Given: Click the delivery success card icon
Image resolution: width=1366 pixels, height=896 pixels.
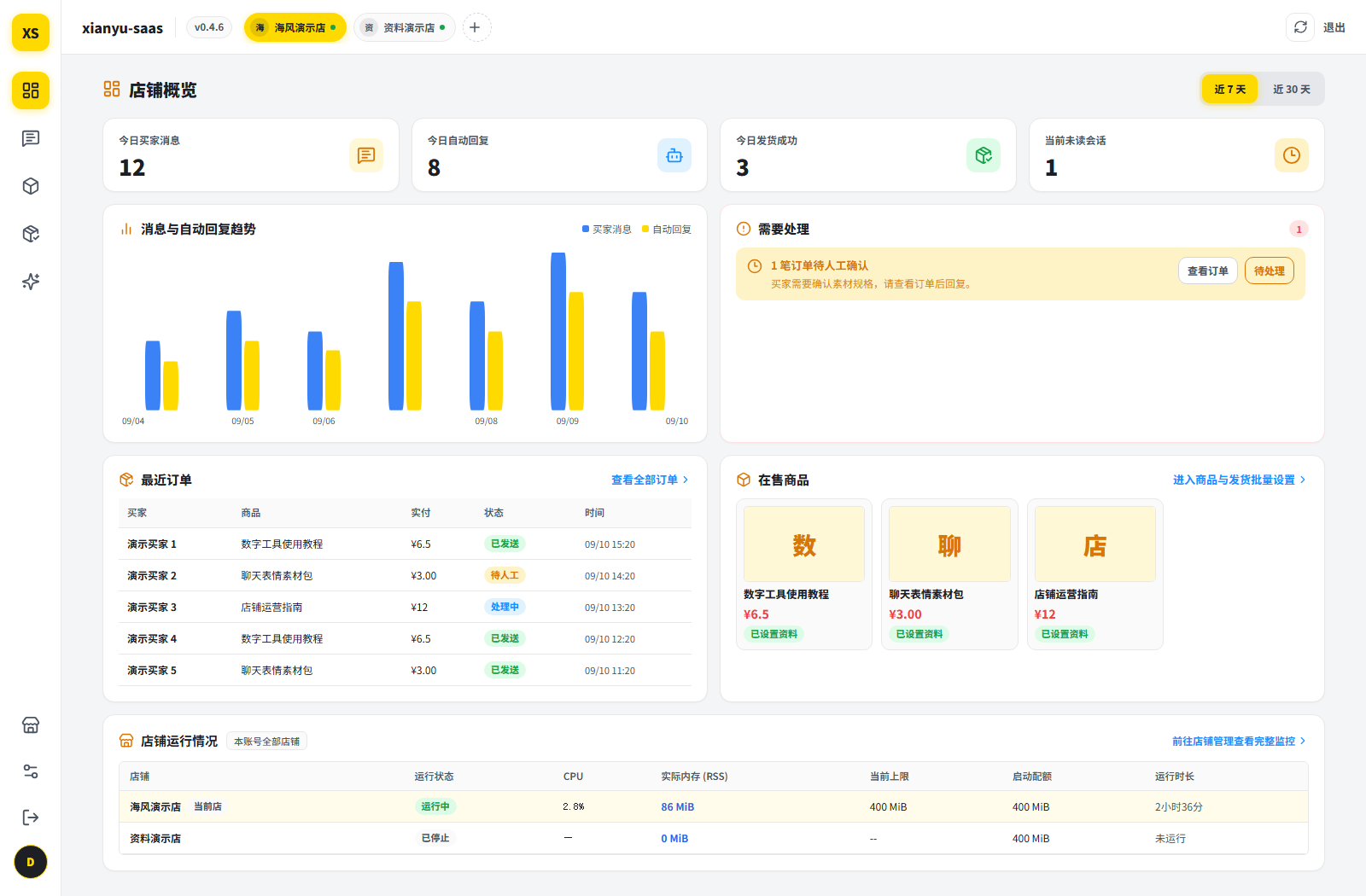Looking at the screenshot, I should (984, 155).
